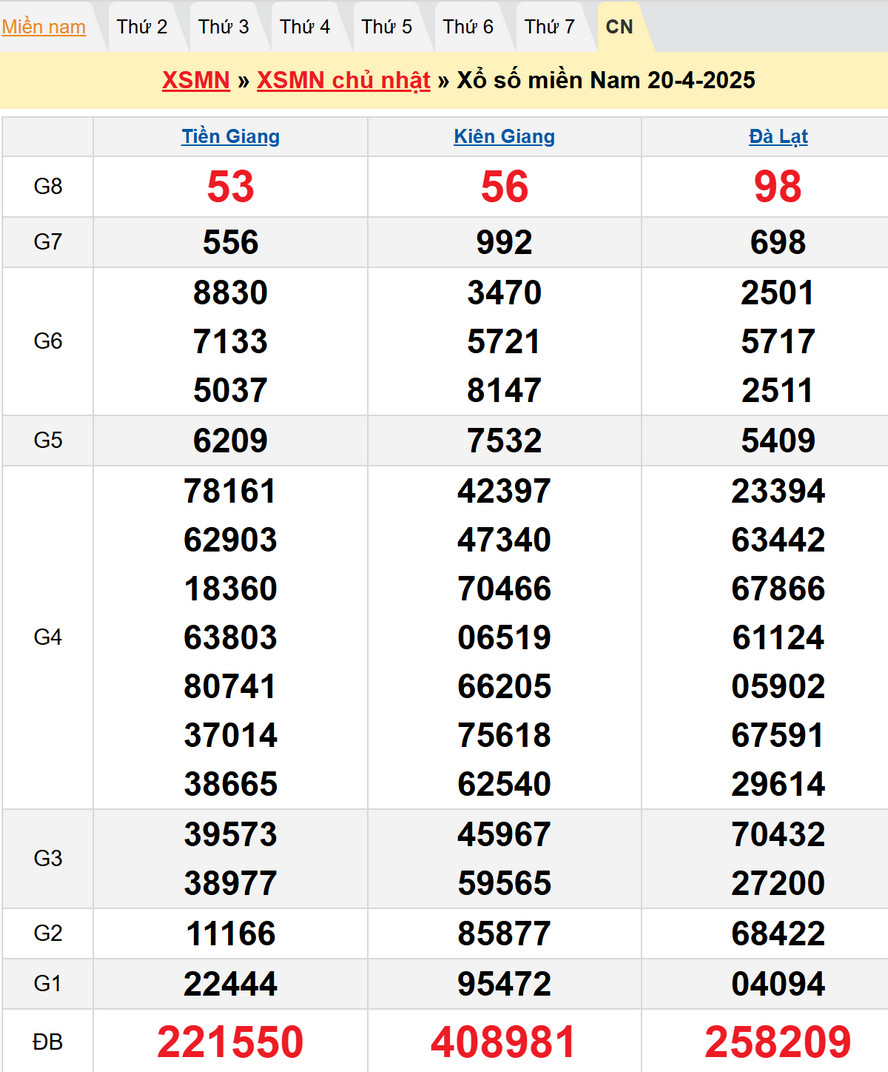Select the G8 row label

[48, 187]
